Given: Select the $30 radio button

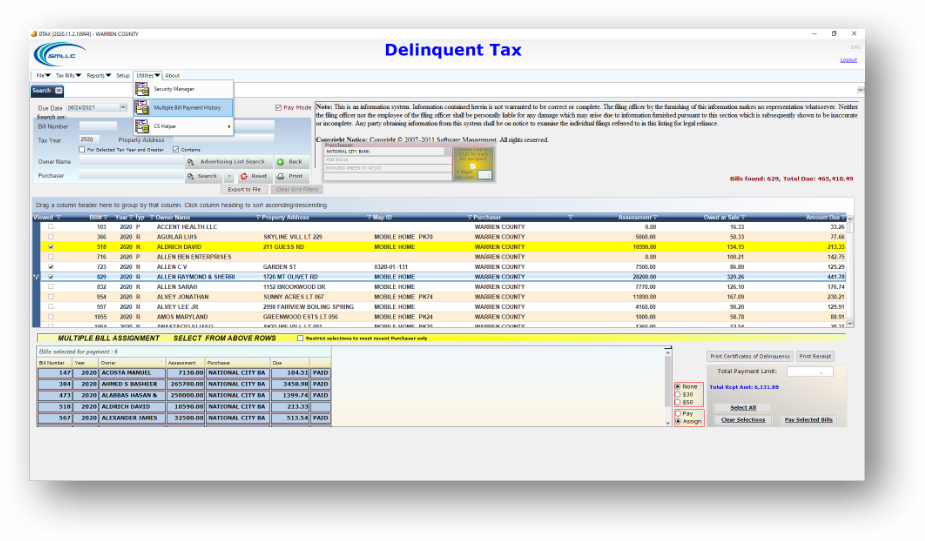Looking at the screenshot, I should point(678,394).
